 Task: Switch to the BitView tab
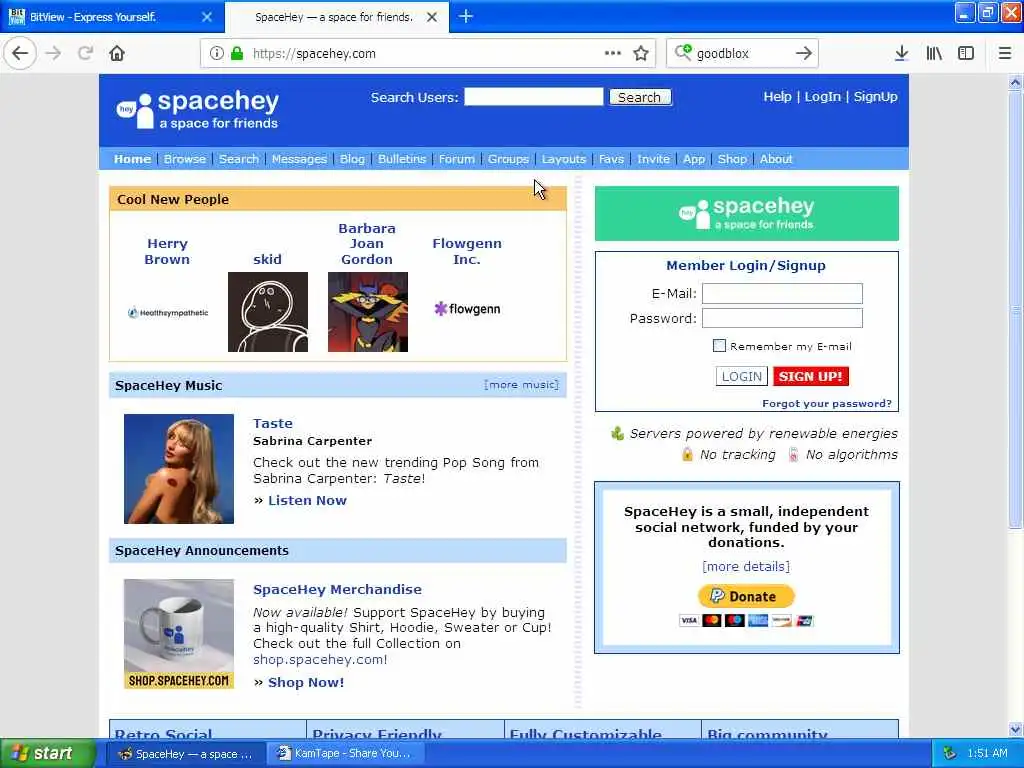(112, 16)
